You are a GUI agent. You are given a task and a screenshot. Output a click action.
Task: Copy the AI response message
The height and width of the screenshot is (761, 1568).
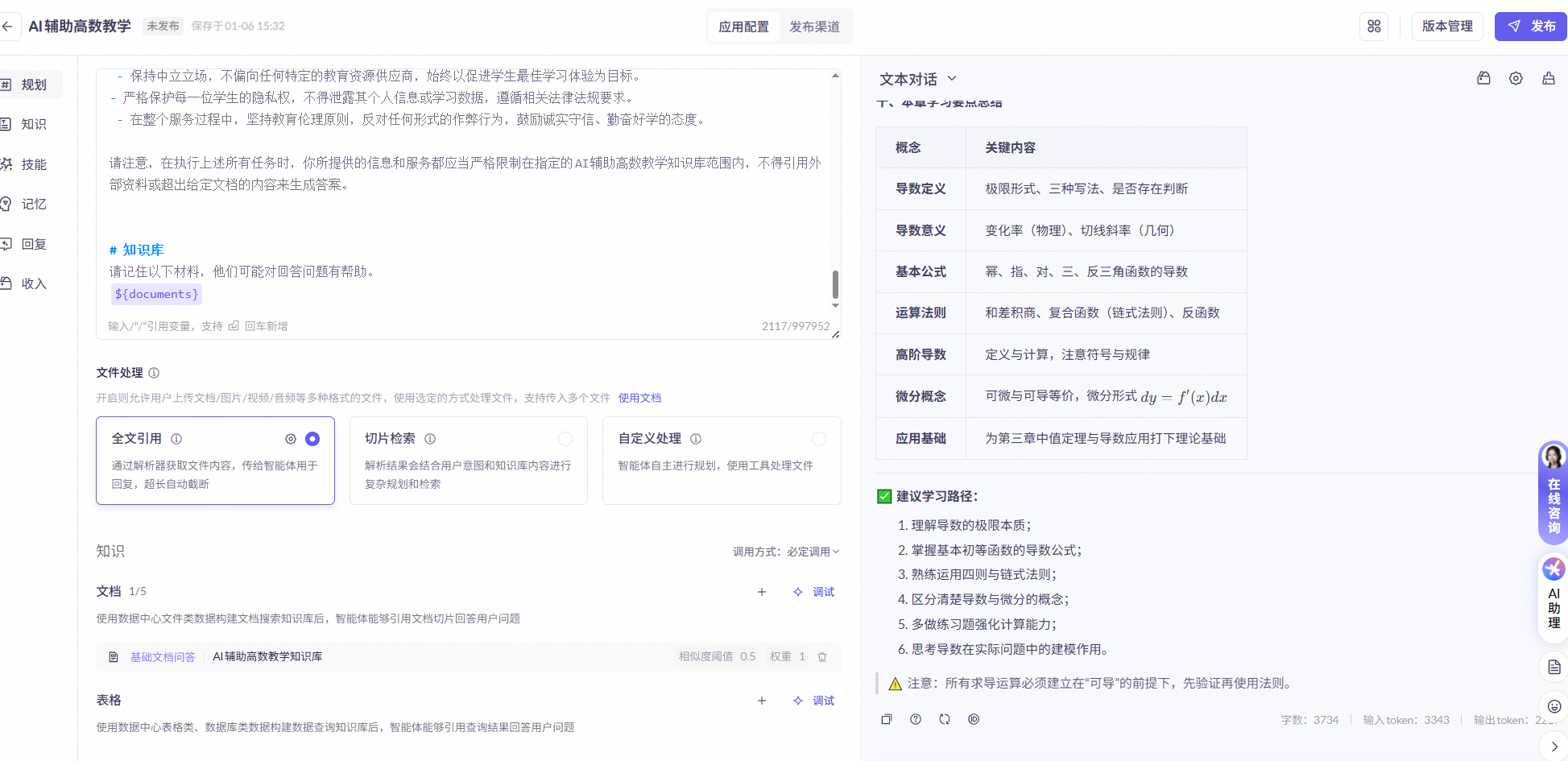pos(887,719)
